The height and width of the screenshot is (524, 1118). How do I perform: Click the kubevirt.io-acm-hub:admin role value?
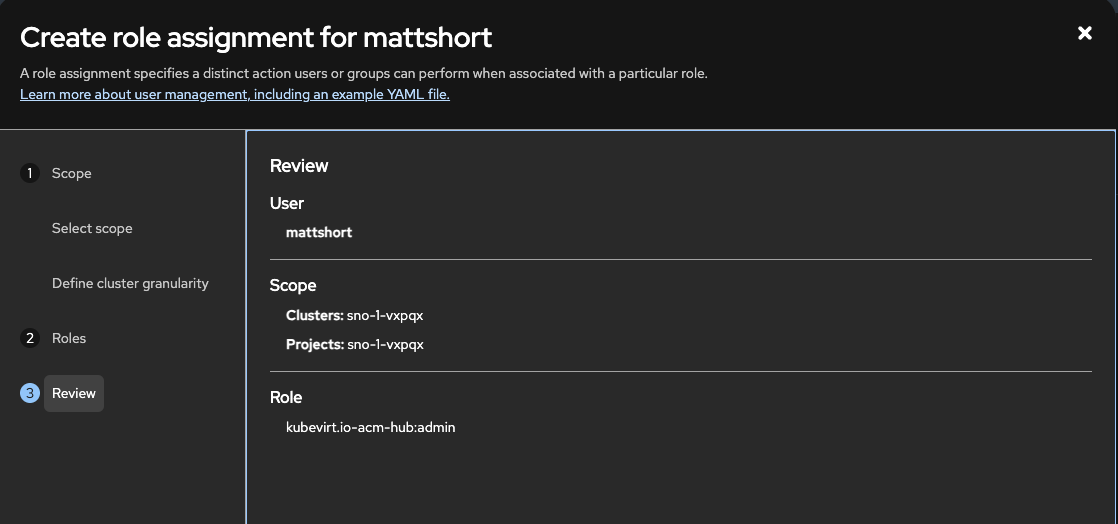(371, 427)
